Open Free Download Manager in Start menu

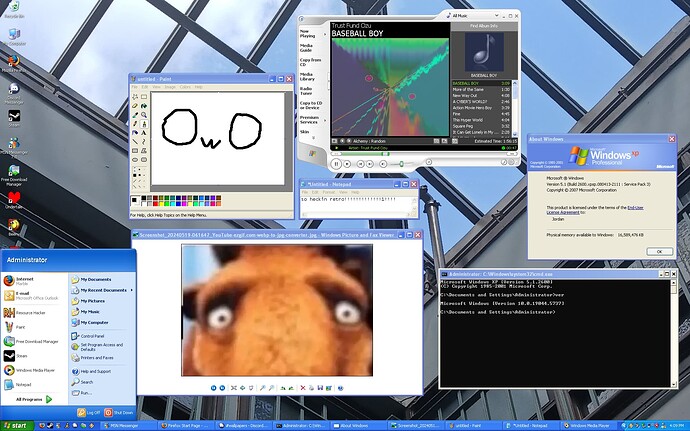pos(31,342)
